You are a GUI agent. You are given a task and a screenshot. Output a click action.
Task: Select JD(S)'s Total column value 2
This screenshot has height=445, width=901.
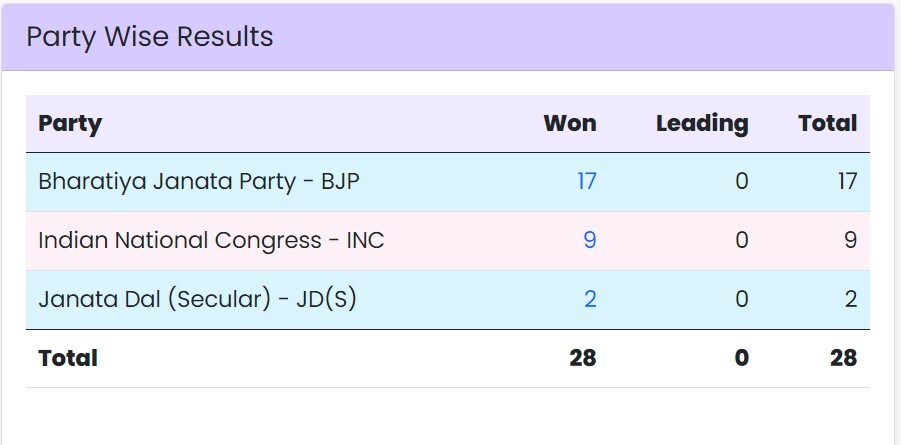[x=851, y=299]
